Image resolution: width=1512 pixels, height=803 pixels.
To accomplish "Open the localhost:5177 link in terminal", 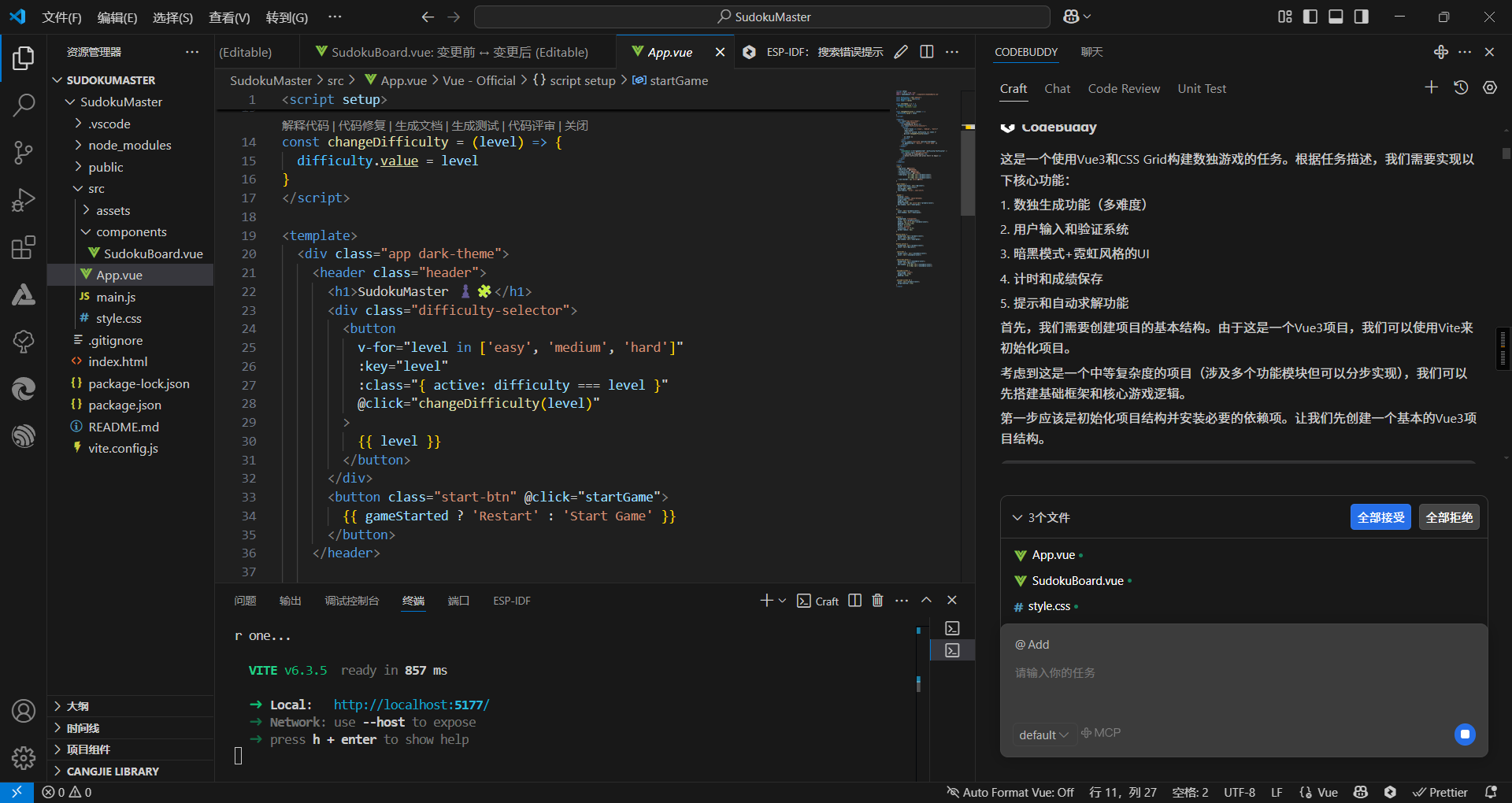I will [411, 705].
